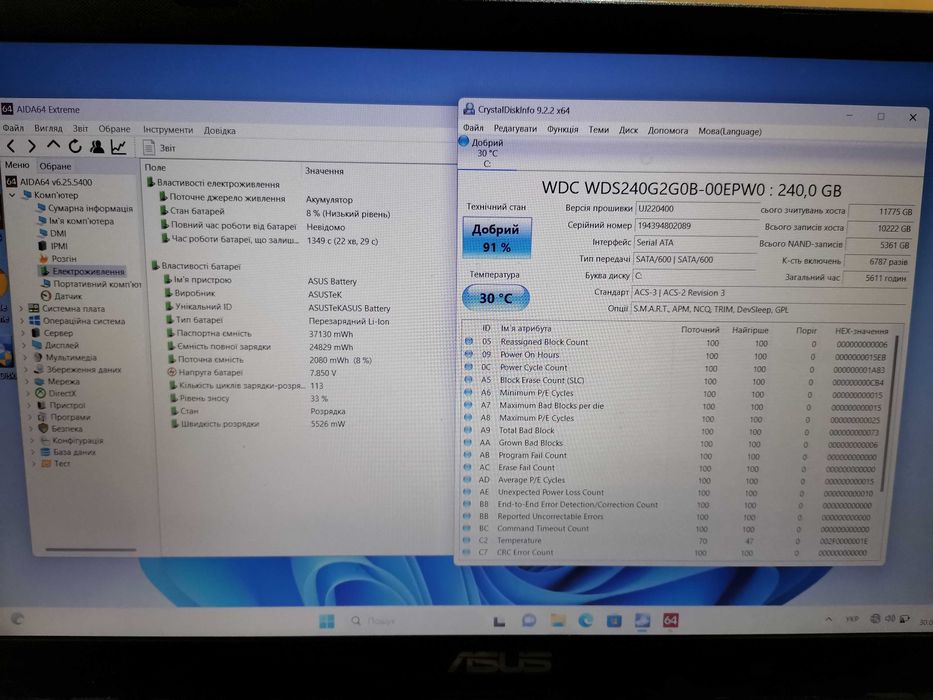Image resolution: width=933 pixels, height=700 pixels.
Task: Click the Звіт report button in AIDA64 toolbar
Action: [159, 148]
